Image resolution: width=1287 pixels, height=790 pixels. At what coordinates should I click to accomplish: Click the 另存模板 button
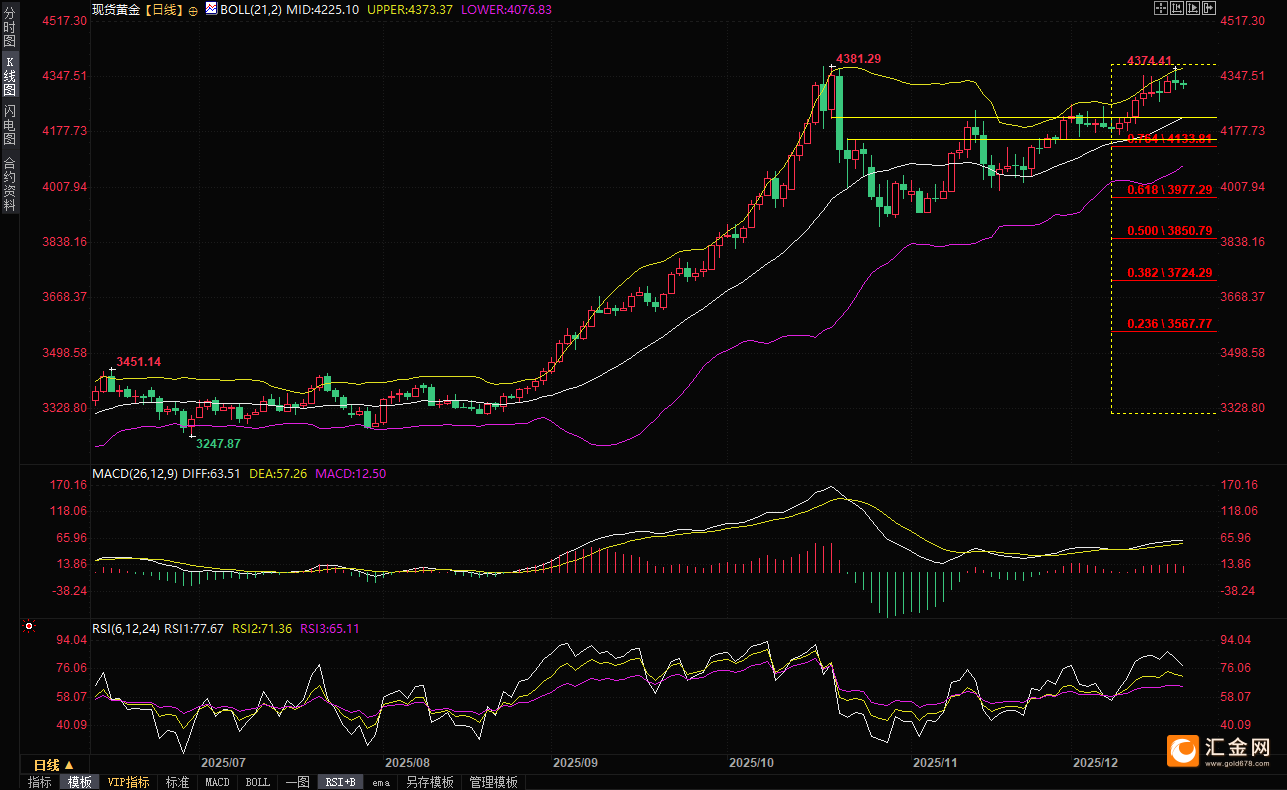[430, 782]
